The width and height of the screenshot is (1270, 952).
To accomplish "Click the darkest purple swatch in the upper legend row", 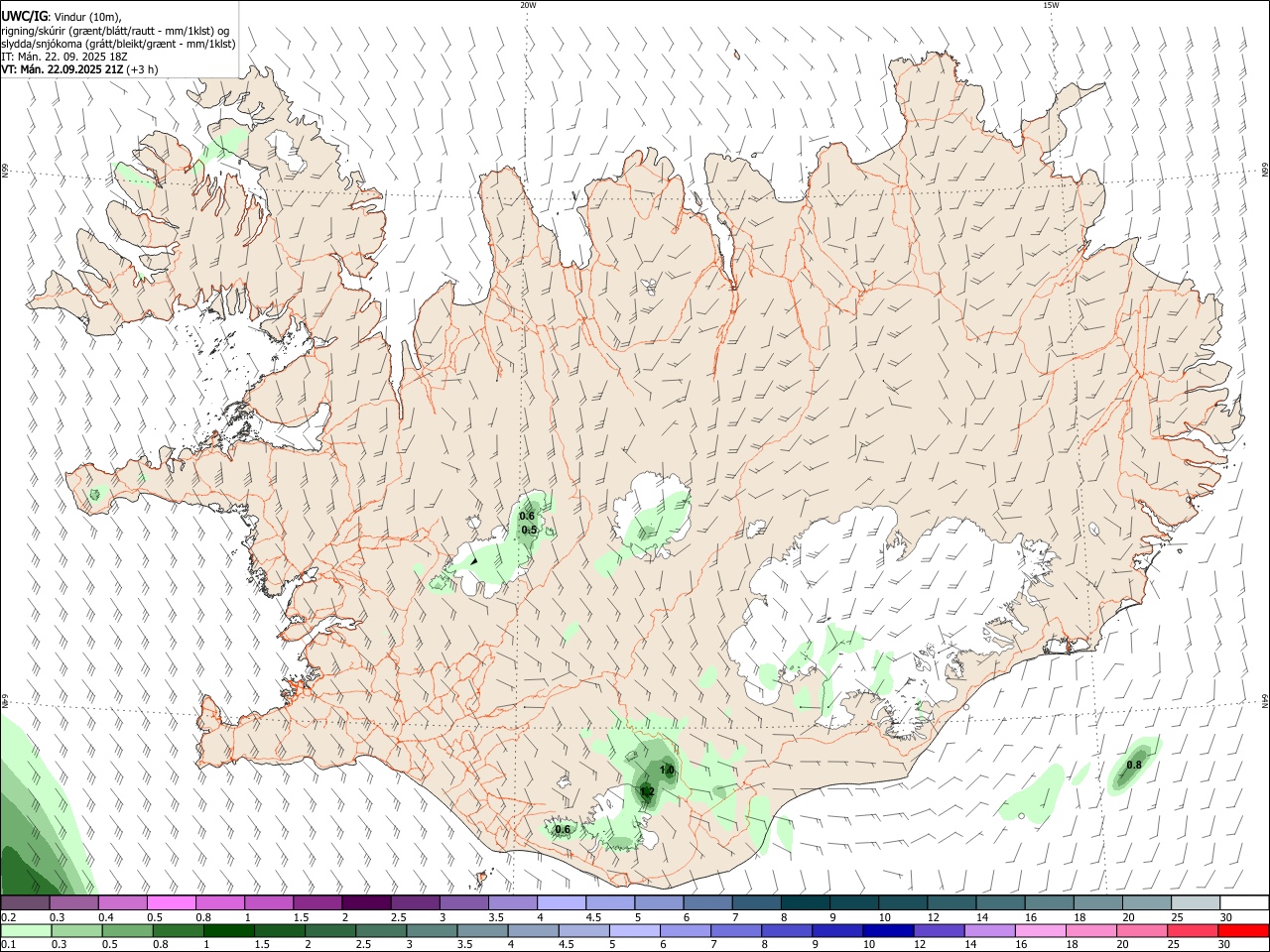I will [366, 903].
